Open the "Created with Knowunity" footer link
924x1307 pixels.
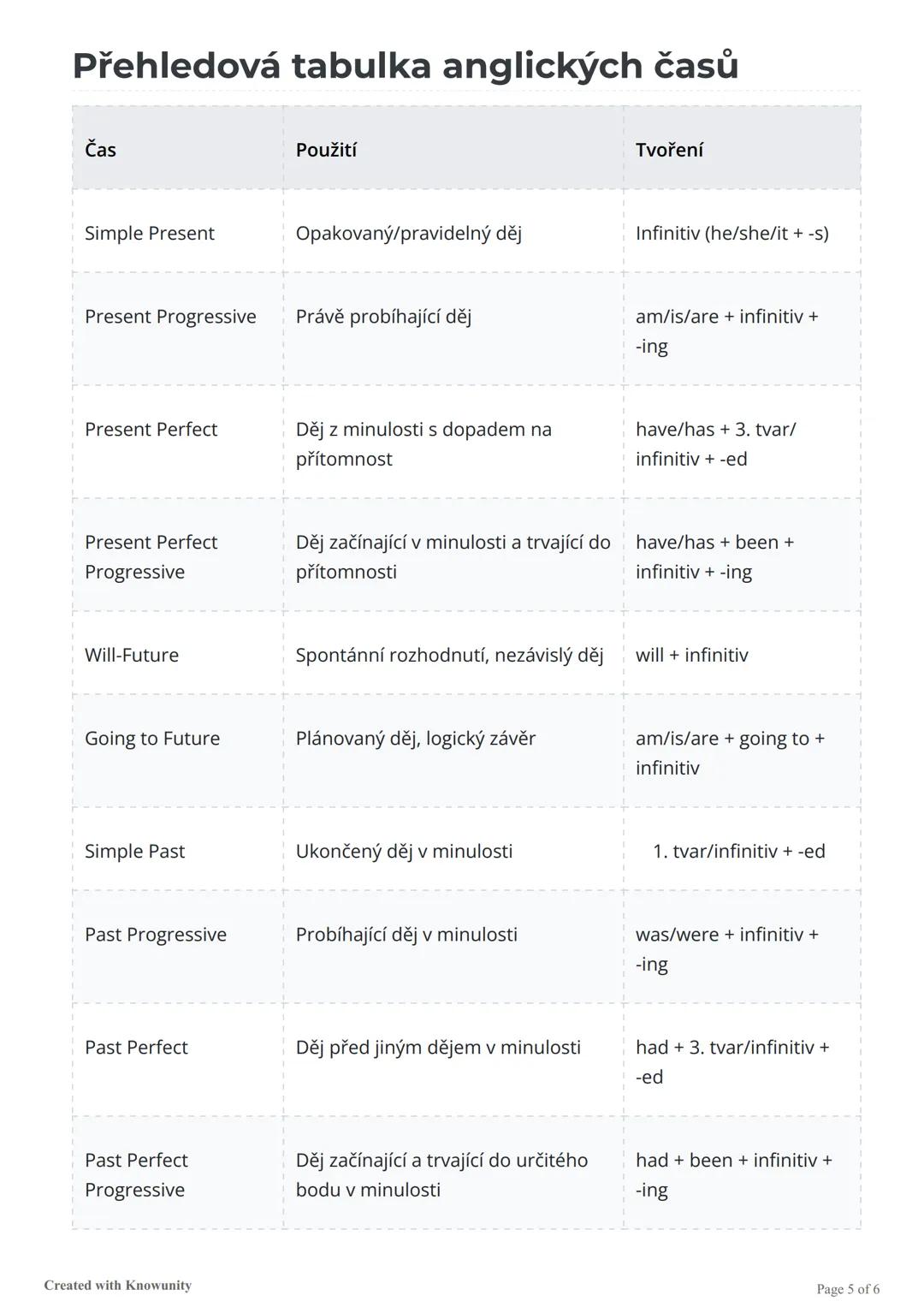pyautogui.click(x=118, y=1285)
